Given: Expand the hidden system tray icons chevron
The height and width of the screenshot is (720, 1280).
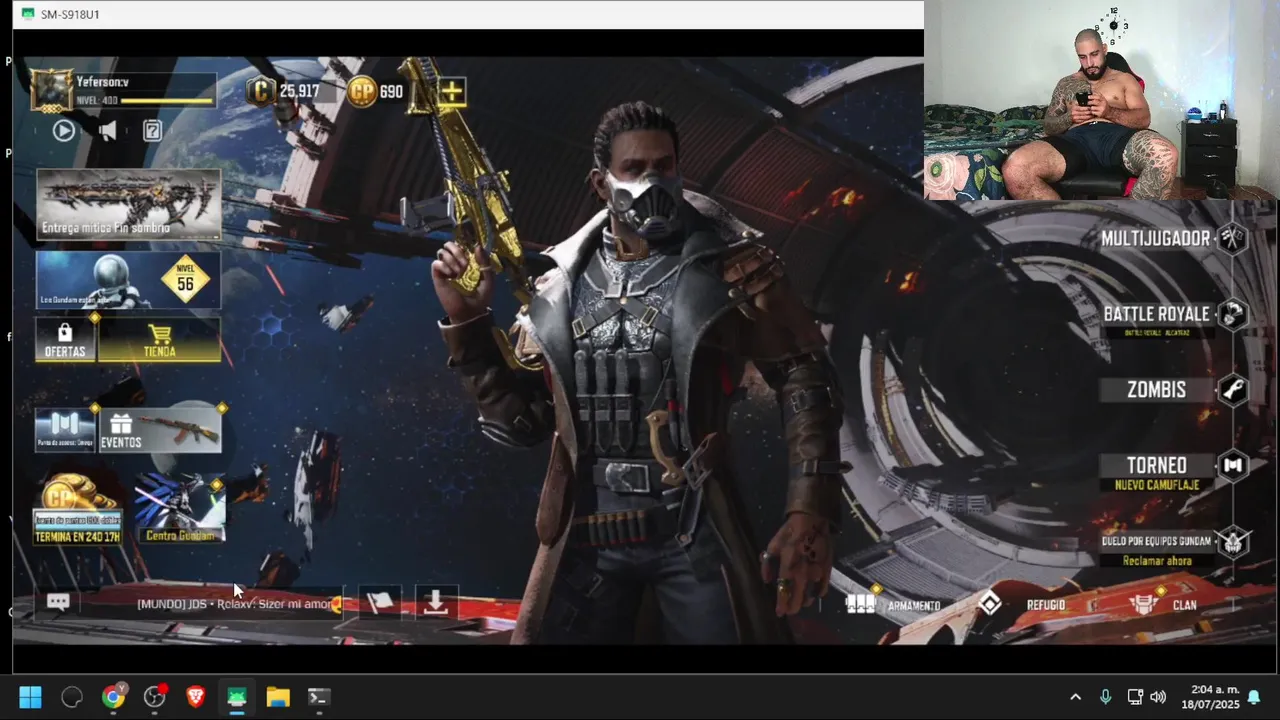Looking at the screenshot, I should 1075,697.
